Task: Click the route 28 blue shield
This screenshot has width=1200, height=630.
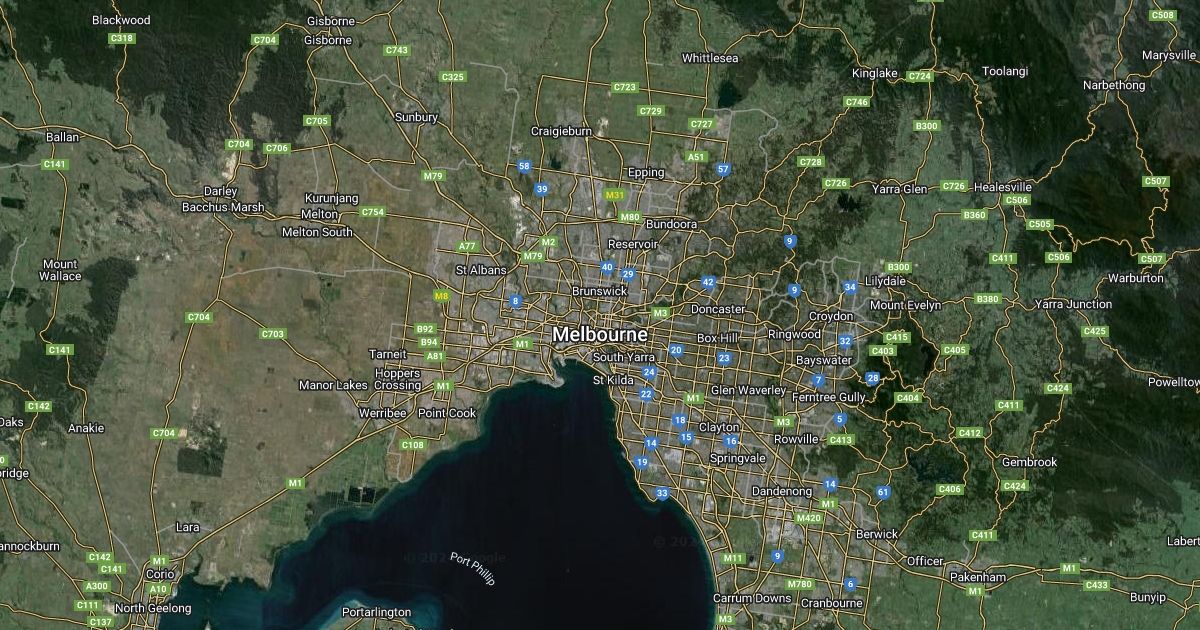Action: click(873, 378)
